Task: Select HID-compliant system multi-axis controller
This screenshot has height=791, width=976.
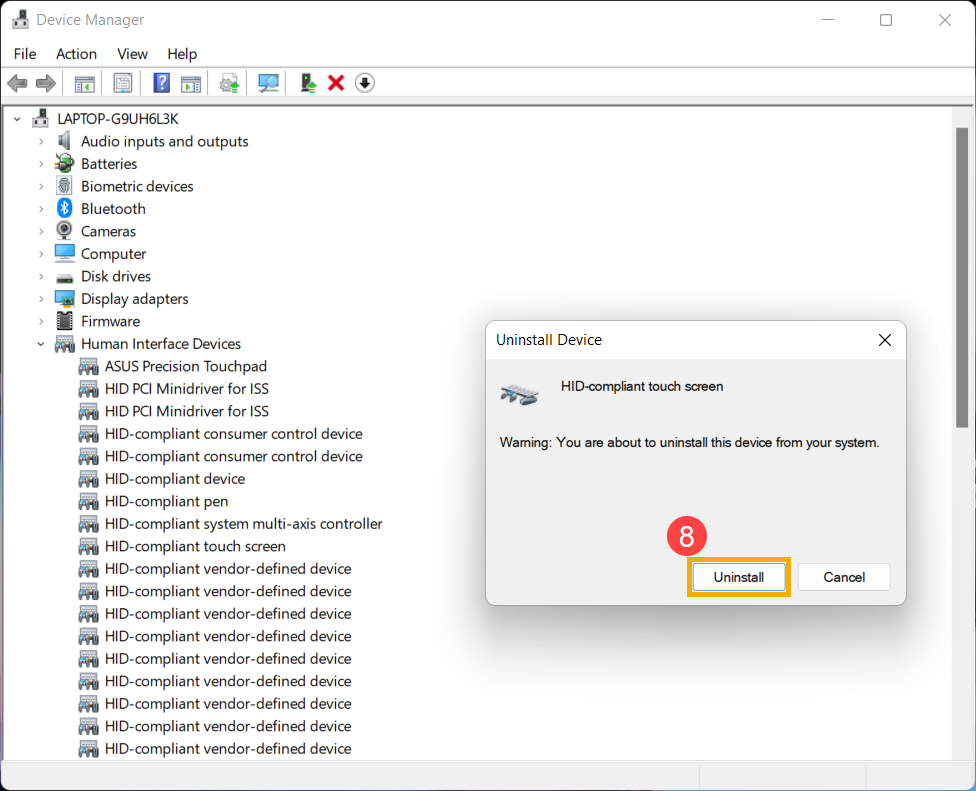Action: (x=243, y=524)
